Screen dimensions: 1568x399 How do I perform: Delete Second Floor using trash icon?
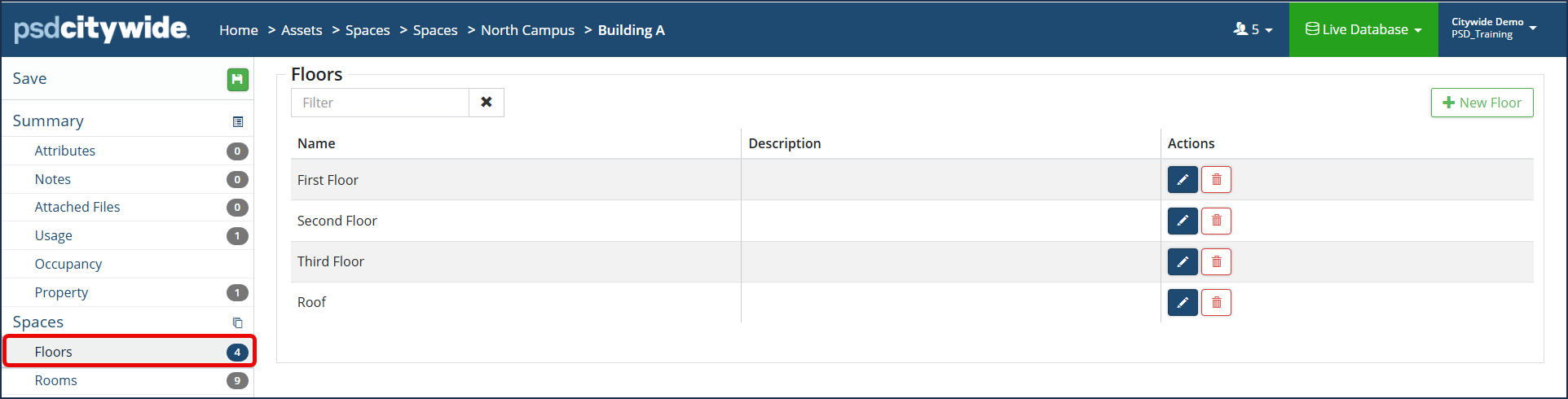(x=1216, y=221)
